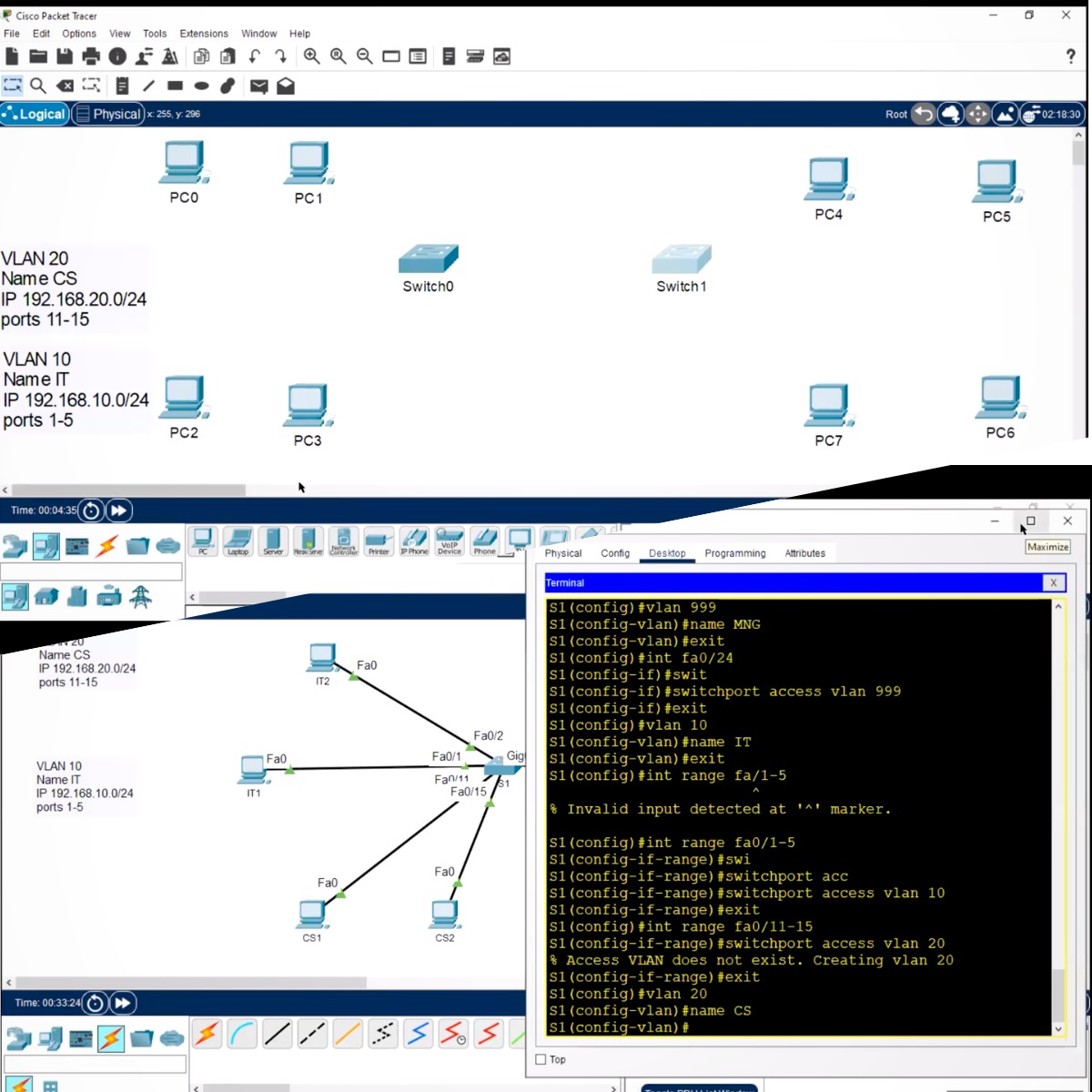Select the Draw Ellipse tool
This screenshot has width=1092, height=1092.
(x=201, y=86)
